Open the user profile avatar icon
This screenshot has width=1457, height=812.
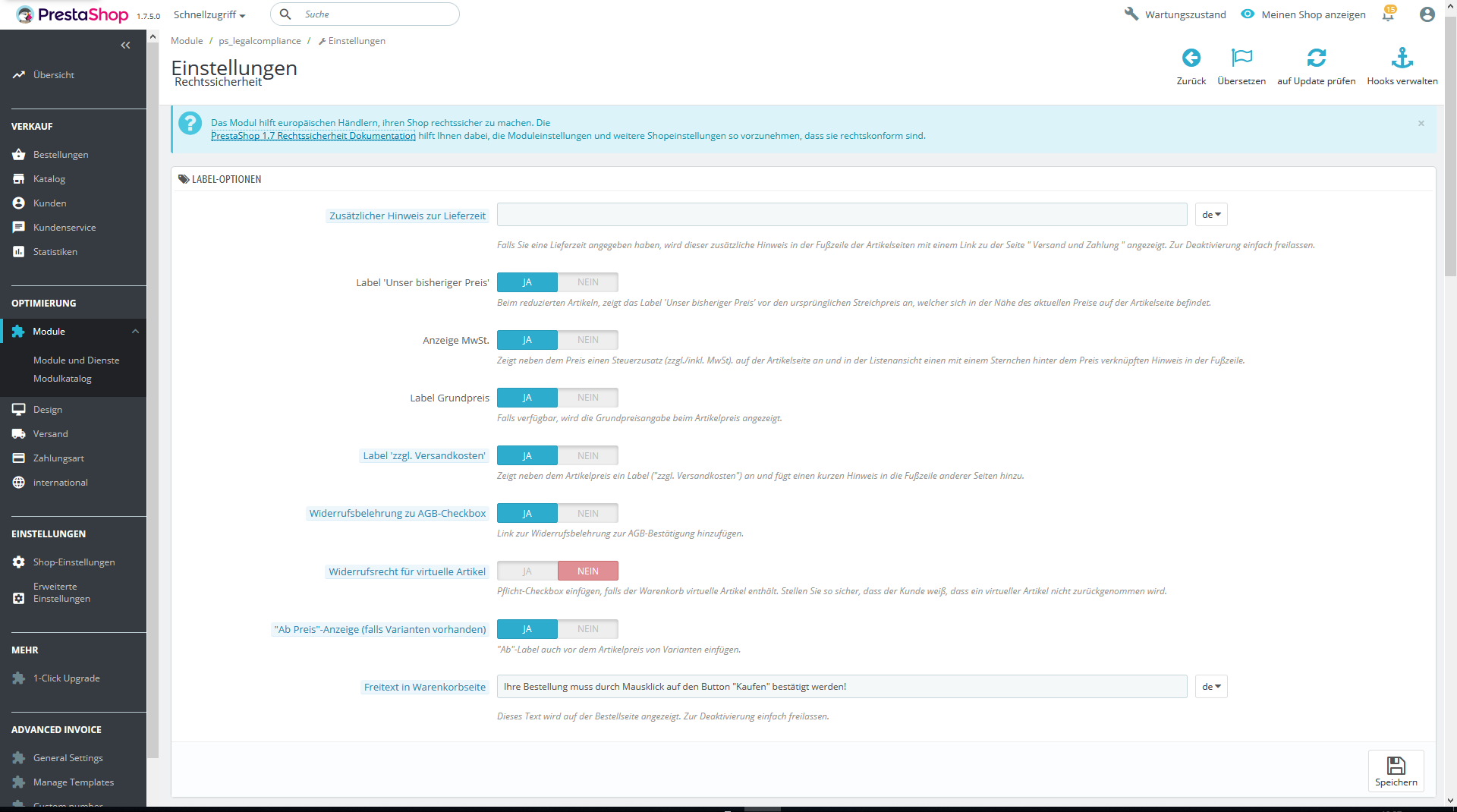pyautogui.click(x=1427, y=14)
